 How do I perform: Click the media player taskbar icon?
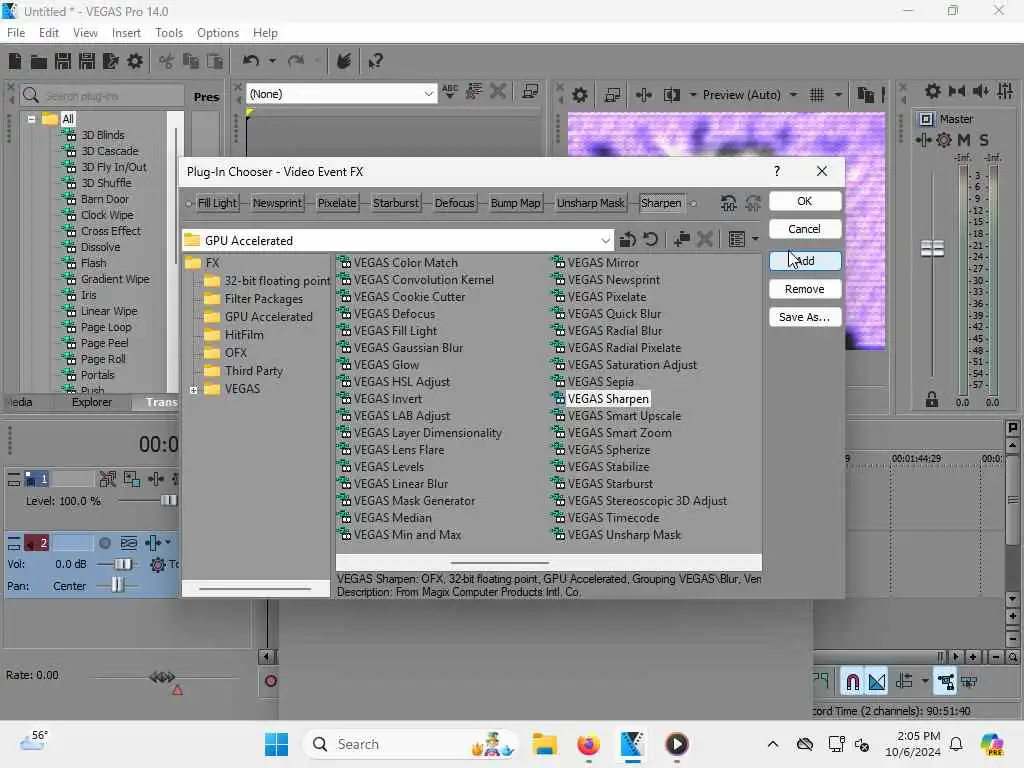tap(677, 744)
